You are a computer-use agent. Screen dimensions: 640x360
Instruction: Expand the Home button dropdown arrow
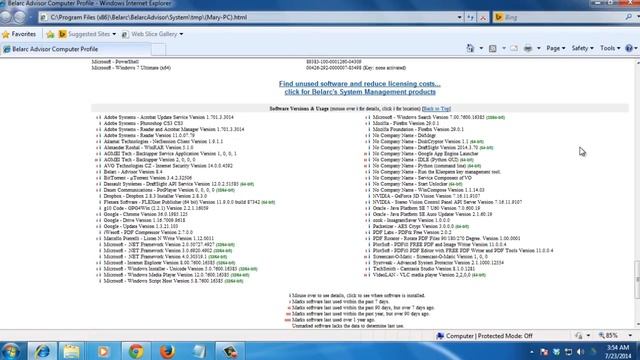[x=481, y=48]
